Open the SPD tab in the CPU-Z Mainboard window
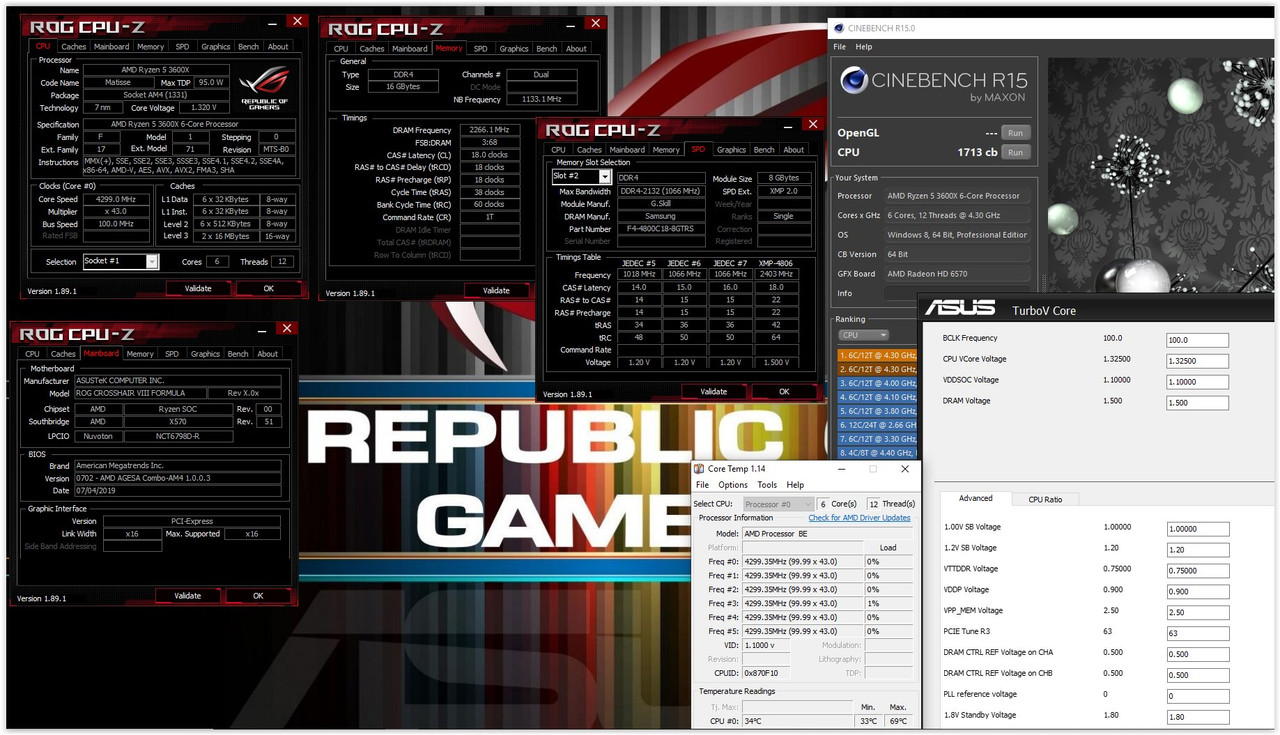Image resolution: width=1280 pixels, height=735 pixels. pos(172,353)
